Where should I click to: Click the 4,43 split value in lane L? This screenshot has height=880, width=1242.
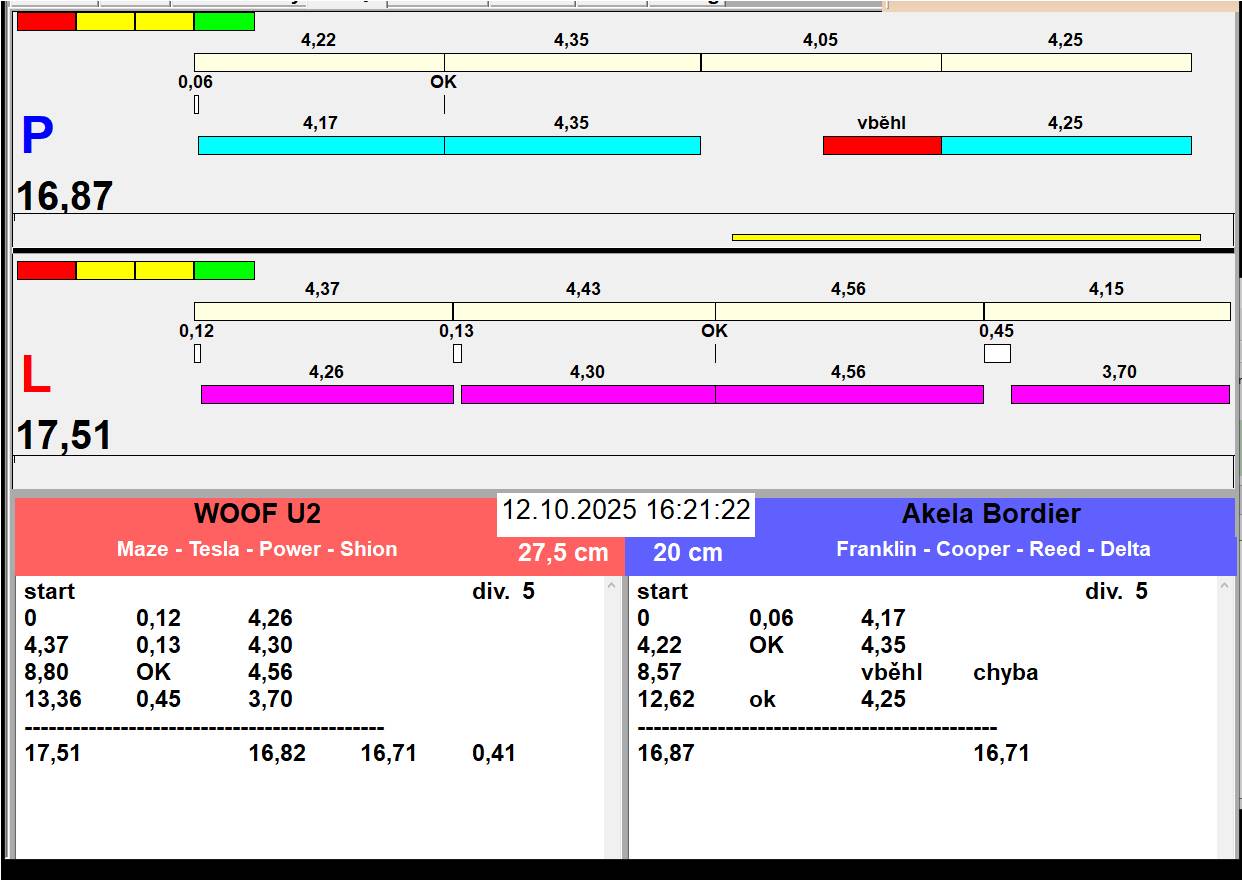pyautogui.click(x=584, y=289)
